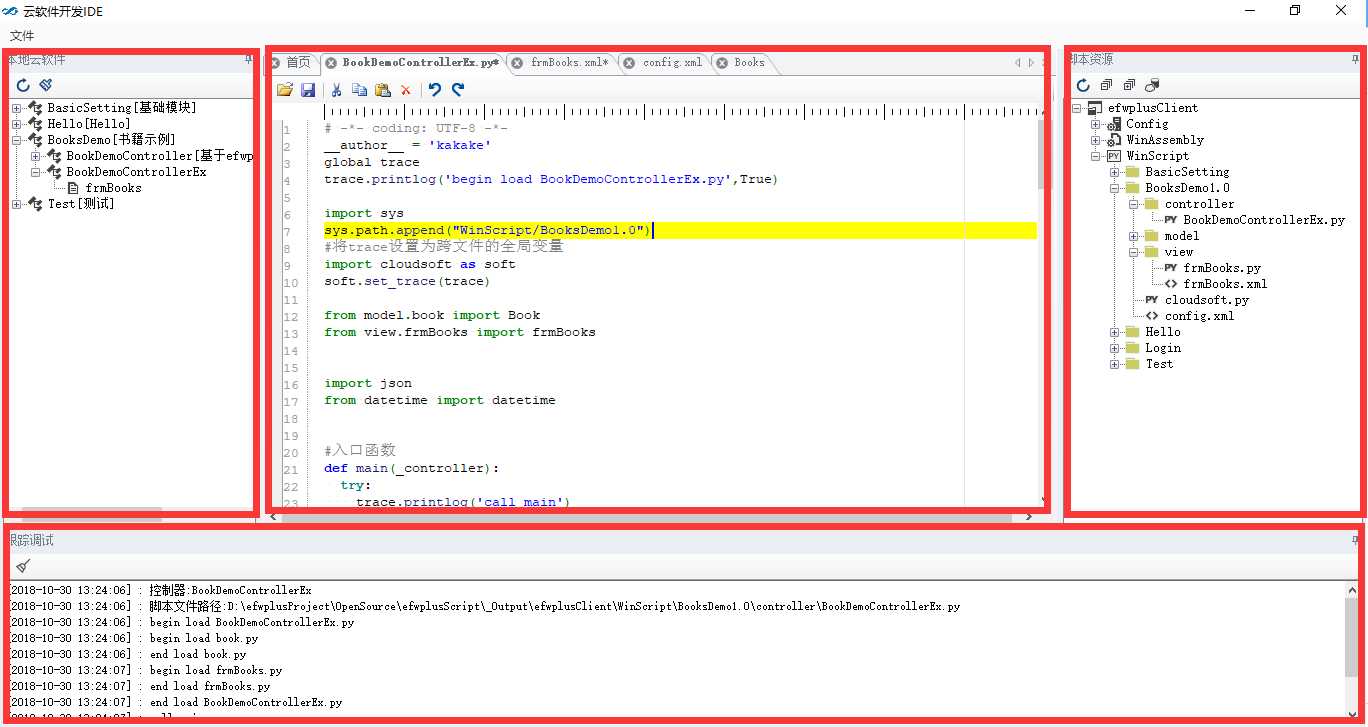
Task: Click the redo arrow icon
Action: point(458,90)
